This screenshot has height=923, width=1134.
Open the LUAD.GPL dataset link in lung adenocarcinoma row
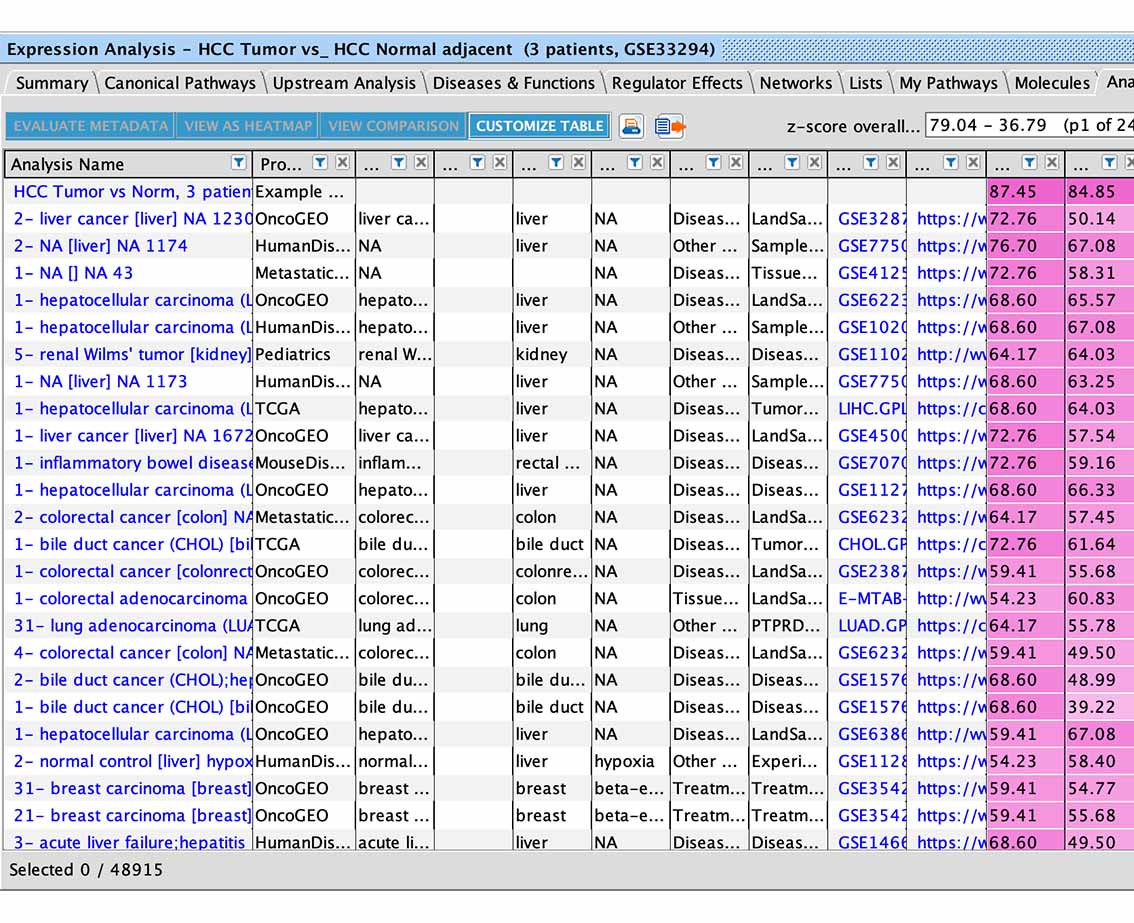pyautogui.click(x=871, y=626)
